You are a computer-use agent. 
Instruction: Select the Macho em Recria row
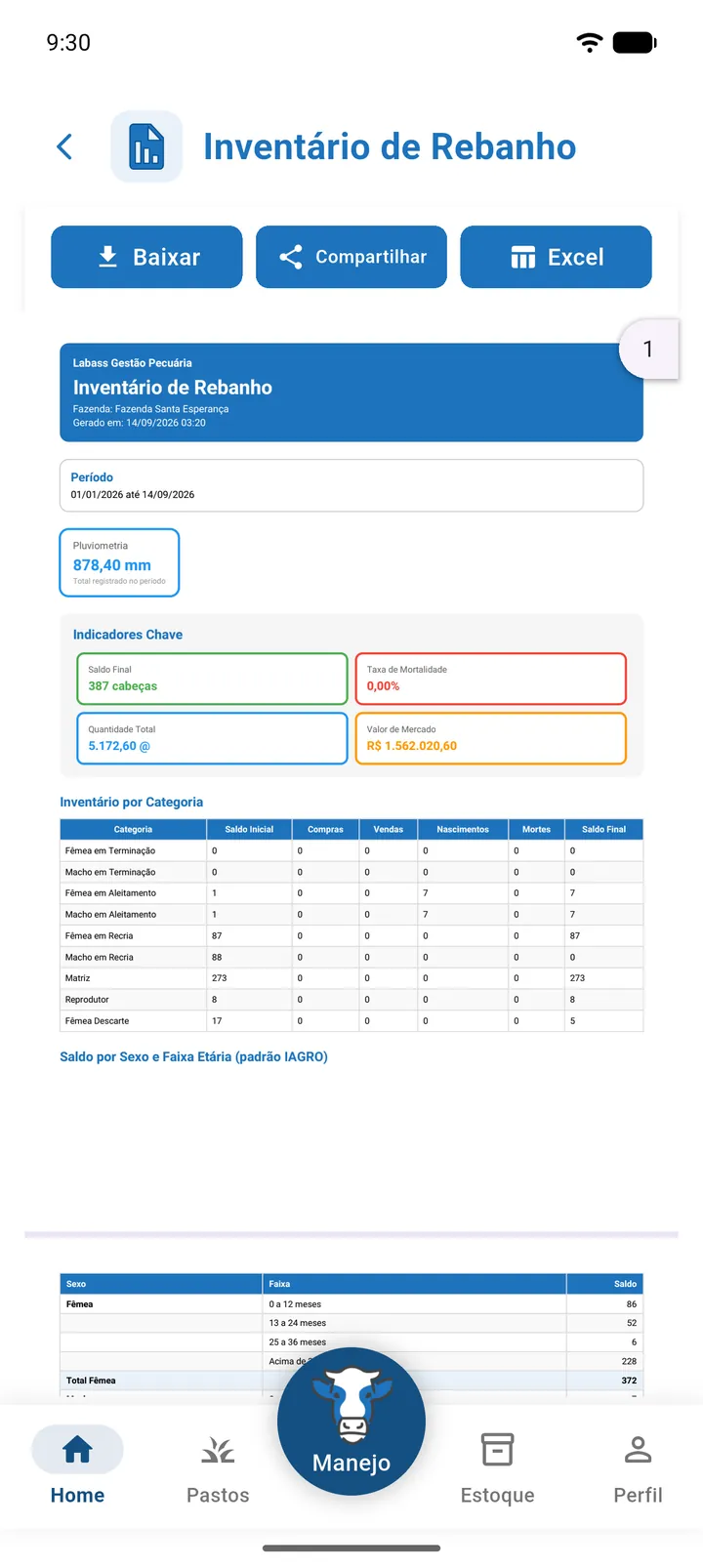pos(351,957)
